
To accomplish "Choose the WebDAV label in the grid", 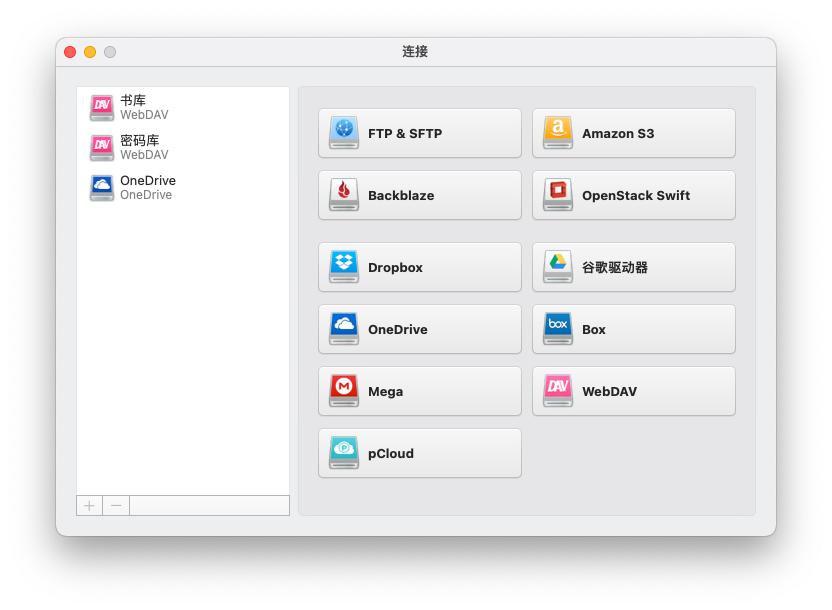I will [x=610, y=392].
